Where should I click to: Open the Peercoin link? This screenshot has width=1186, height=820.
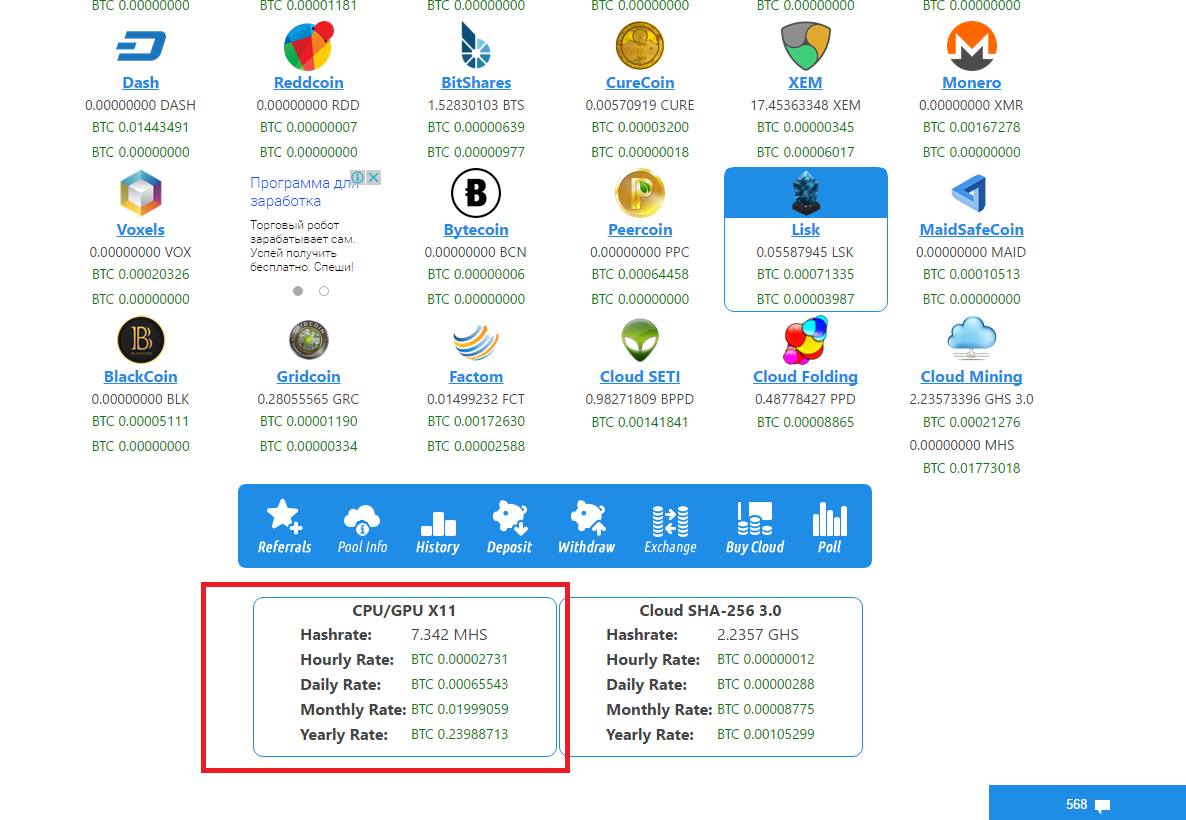[640, 229]
